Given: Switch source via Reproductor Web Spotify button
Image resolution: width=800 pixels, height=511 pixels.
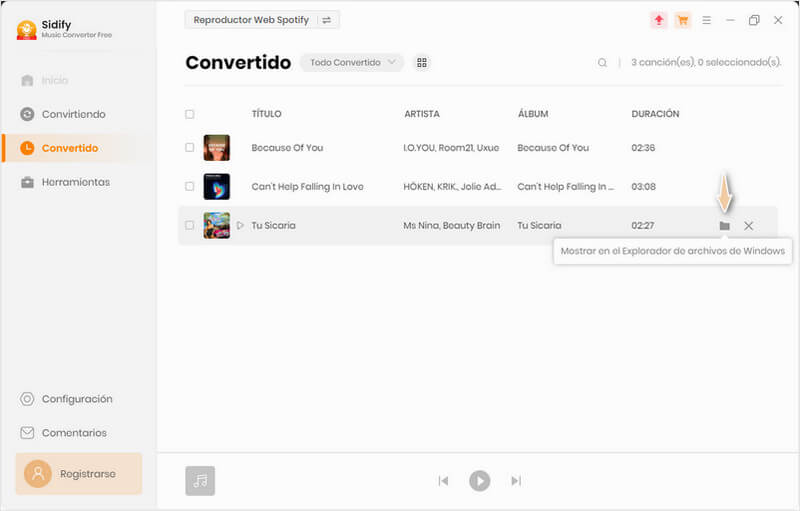Looking at the screenshot, I should pos(262,20).
